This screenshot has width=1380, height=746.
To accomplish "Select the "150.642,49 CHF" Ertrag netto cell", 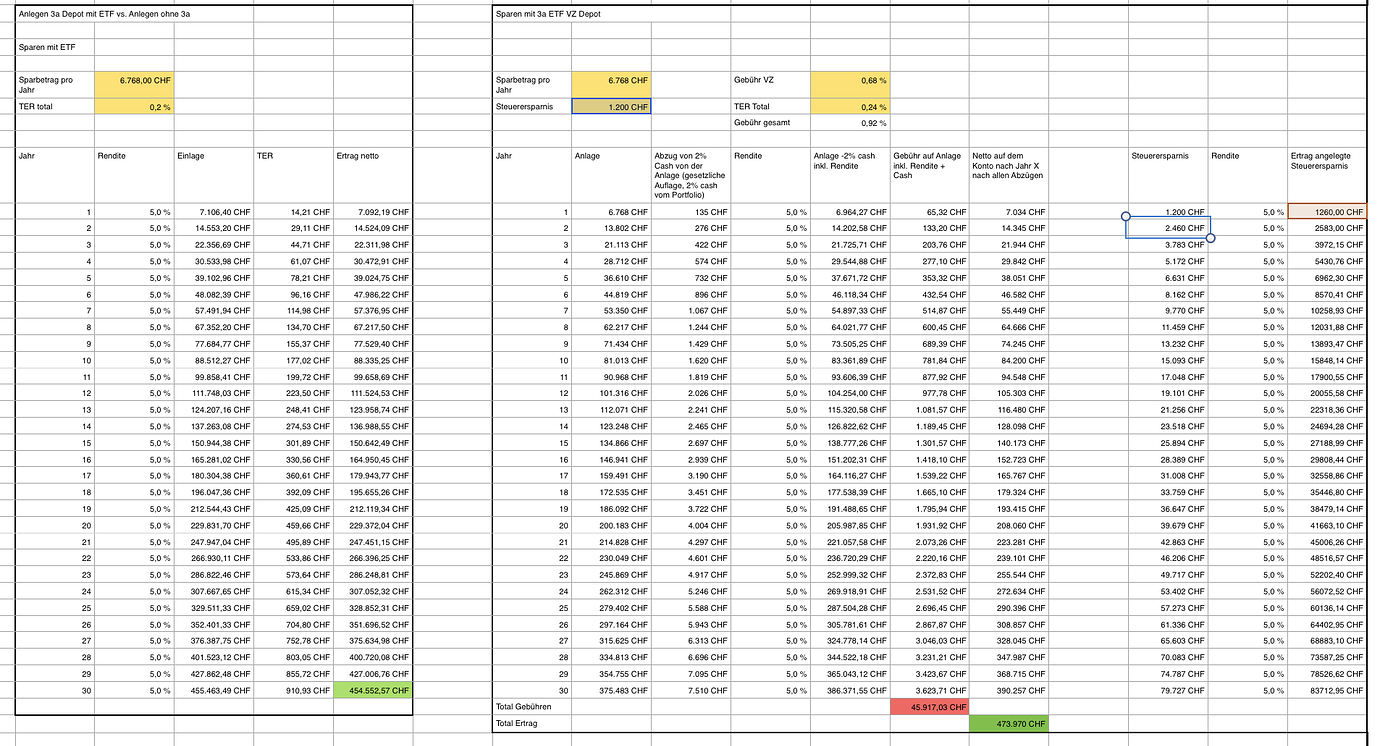I will pyautogui.click(x=373, y=443).
